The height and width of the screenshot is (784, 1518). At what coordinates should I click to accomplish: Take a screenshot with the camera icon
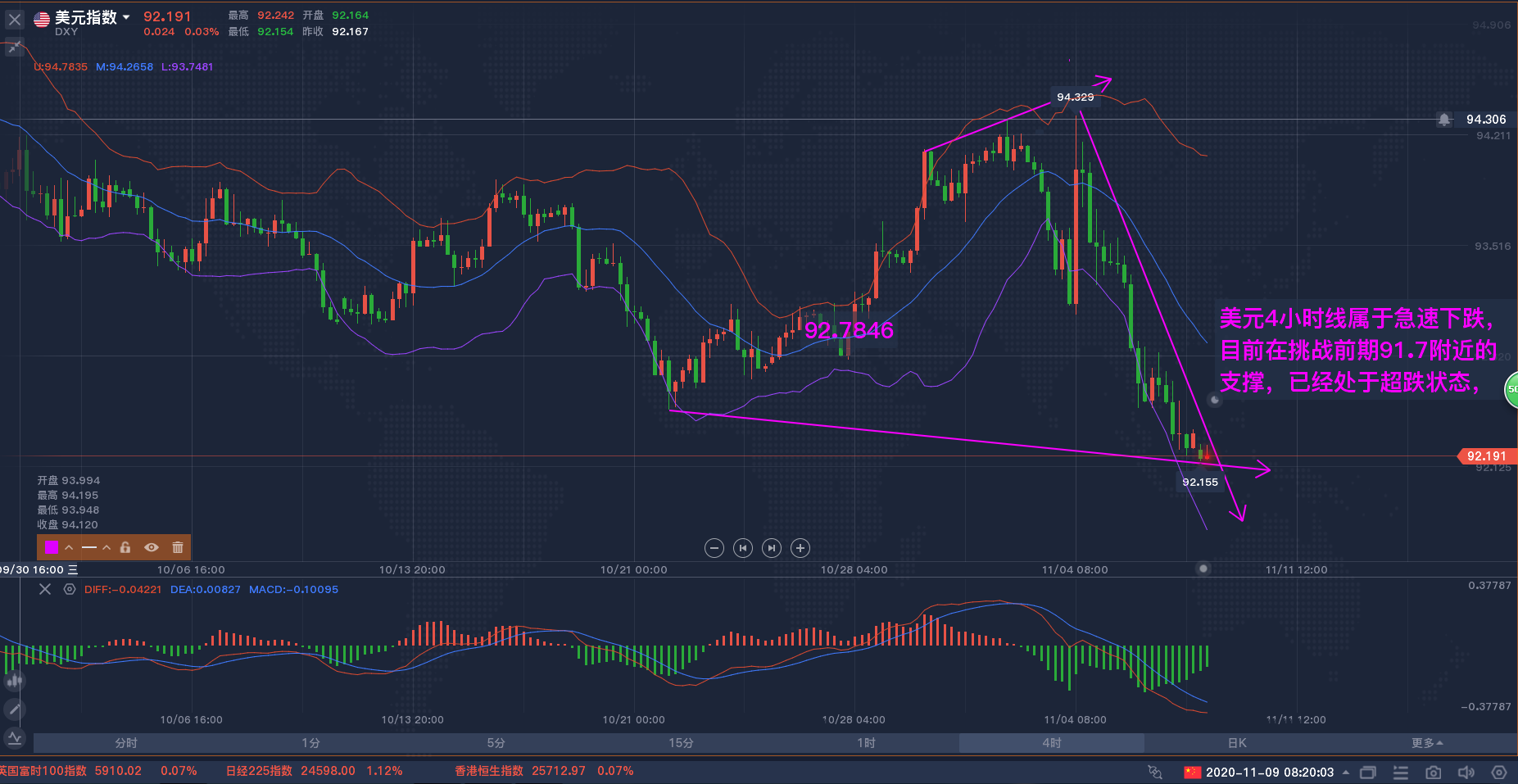(1433, 773)
